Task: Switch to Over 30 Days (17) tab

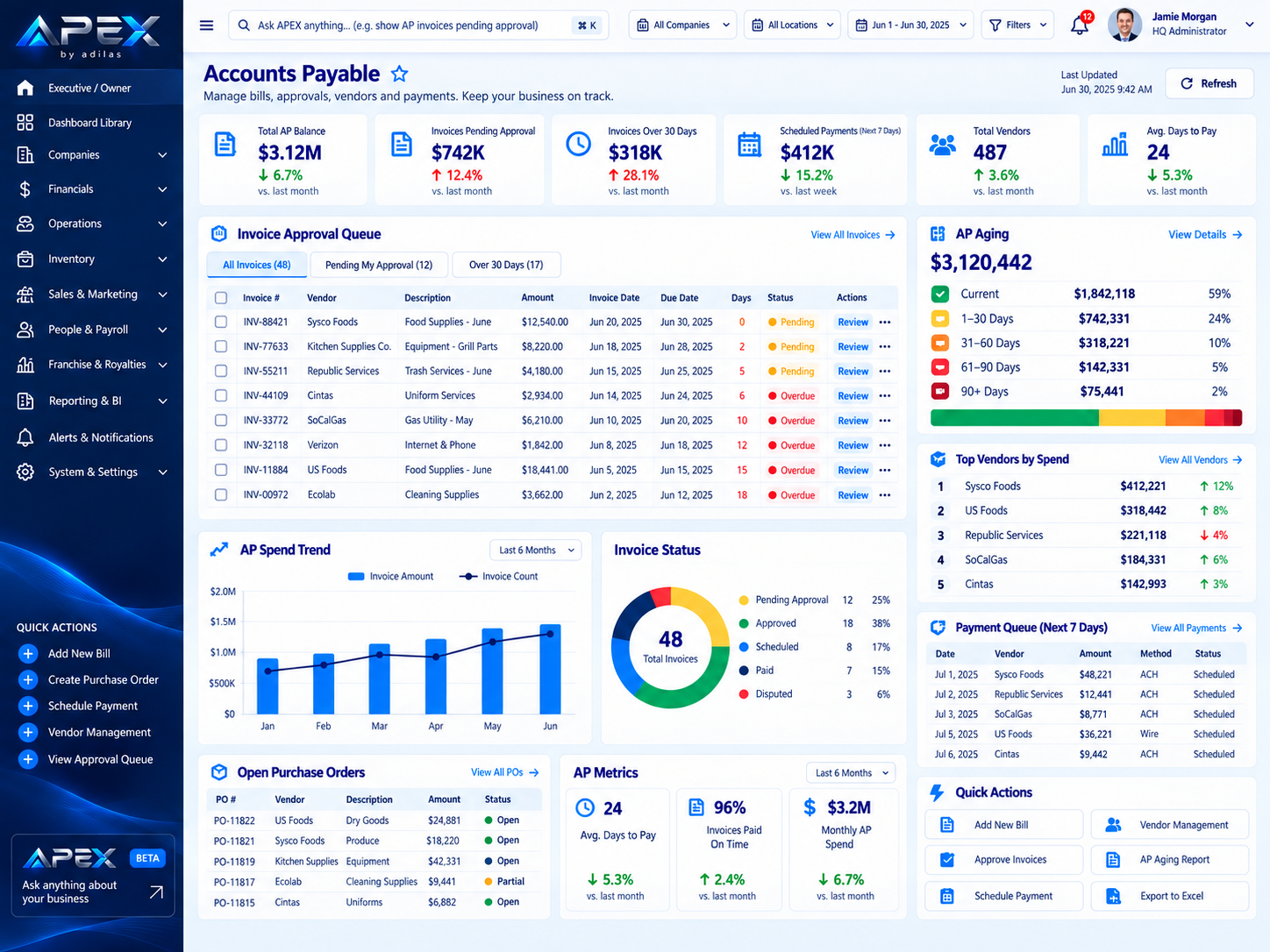Action: [x=506, y=265]
